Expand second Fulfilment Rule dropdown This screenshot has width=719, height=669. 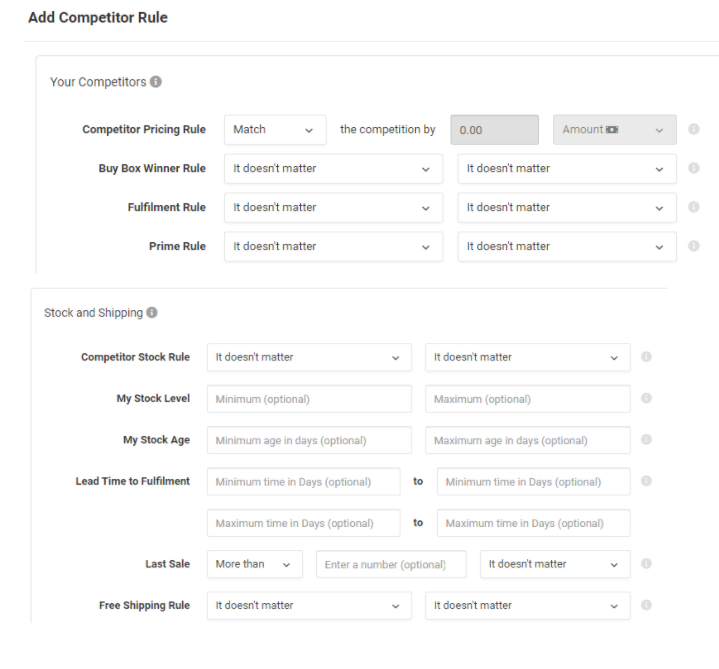pyautogui.click(x=567, y=208)
